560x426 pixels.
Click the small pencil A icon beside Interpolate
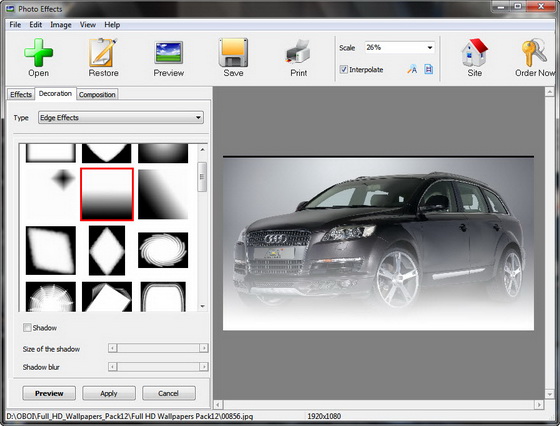click(412, 69)
